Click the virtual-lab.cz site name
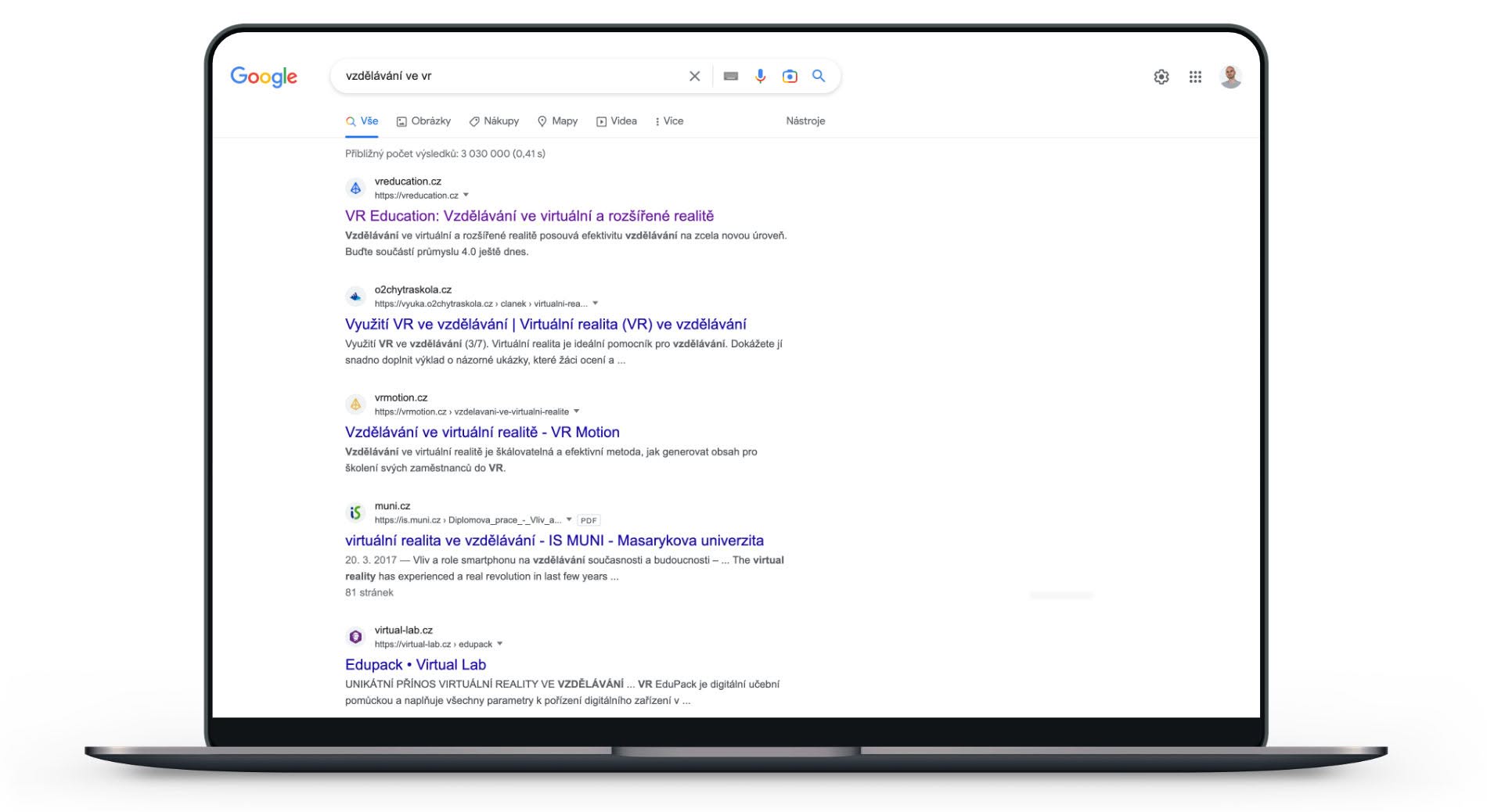Image resolution: width=1487 pixels, height=812 pixels. (x=403, y=631)
